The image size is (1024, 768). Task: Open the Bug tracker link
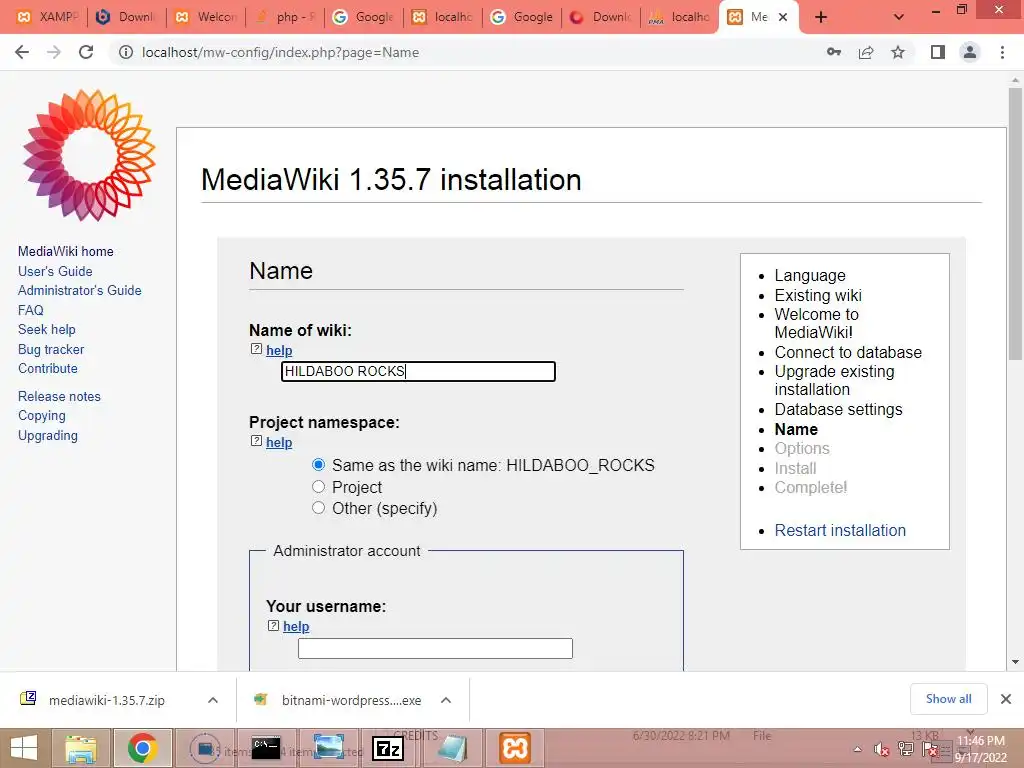point(51,349)
